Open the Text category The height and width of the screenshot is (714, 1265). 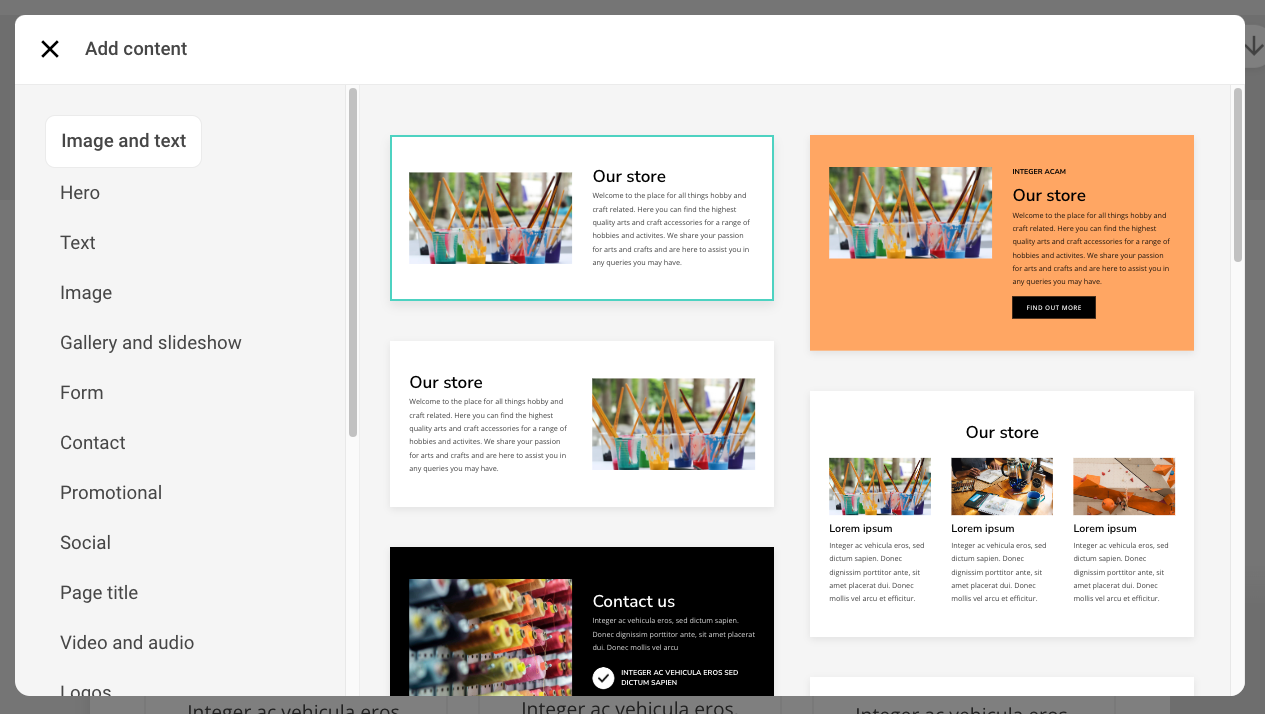click(x=78, y=243)
